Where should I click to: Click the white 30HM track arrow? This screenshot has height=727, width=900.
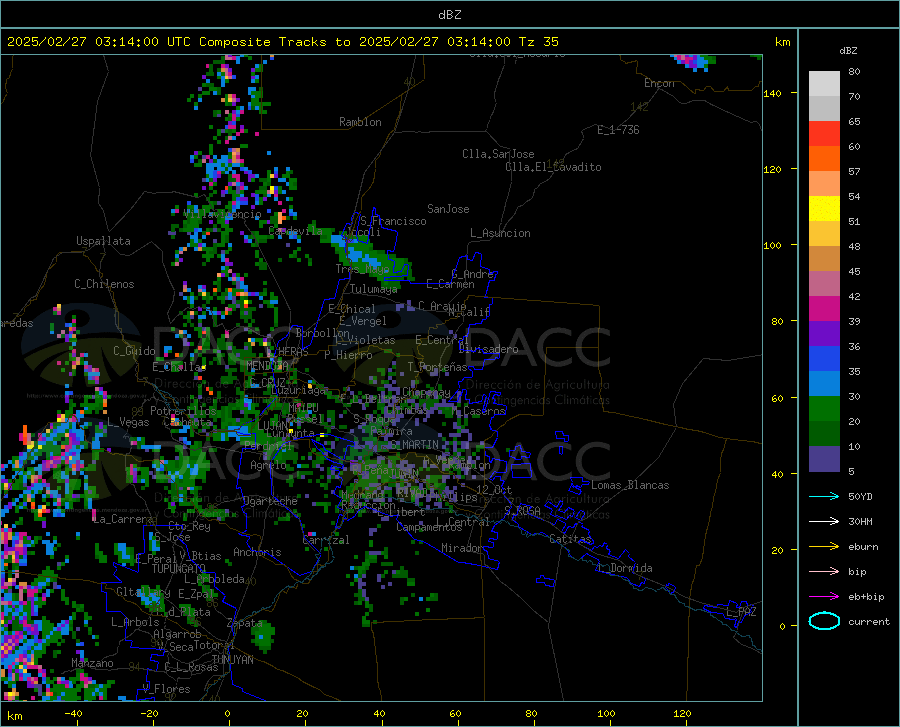[x=824, y=522]
